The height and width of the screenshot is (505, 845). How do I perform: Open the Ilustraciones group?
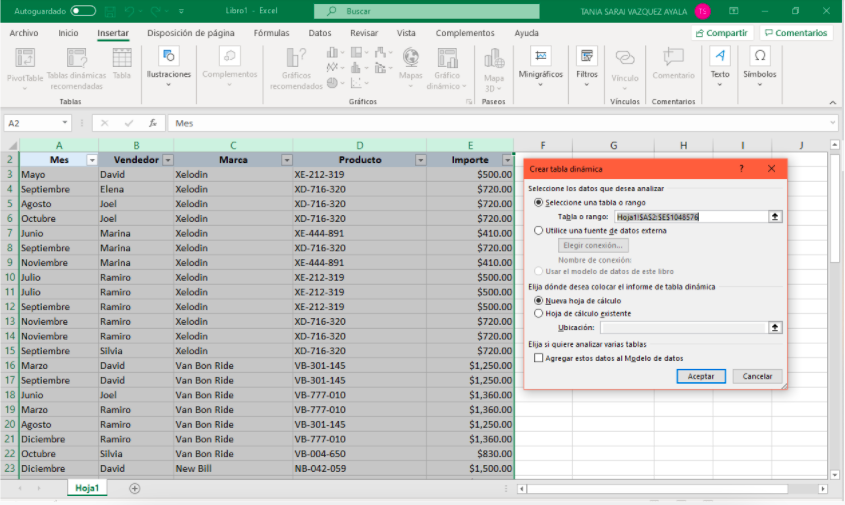pyautogui.click(x=169, y=68)
